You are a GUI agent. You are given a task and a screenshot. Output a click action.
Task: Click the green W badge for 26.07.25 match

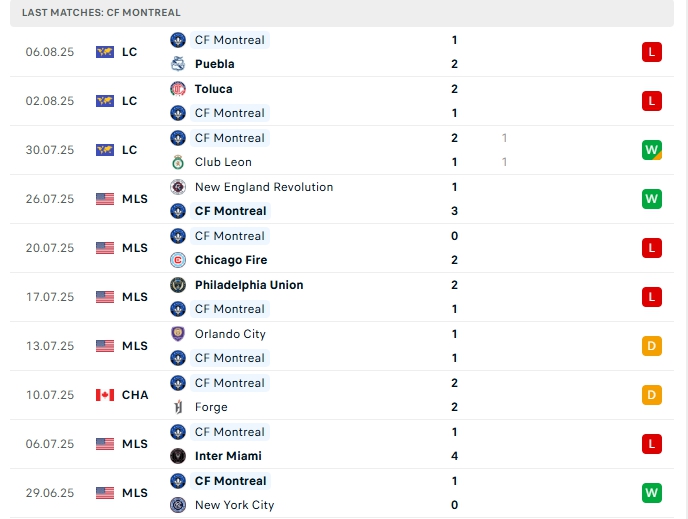tap(652, 199)
